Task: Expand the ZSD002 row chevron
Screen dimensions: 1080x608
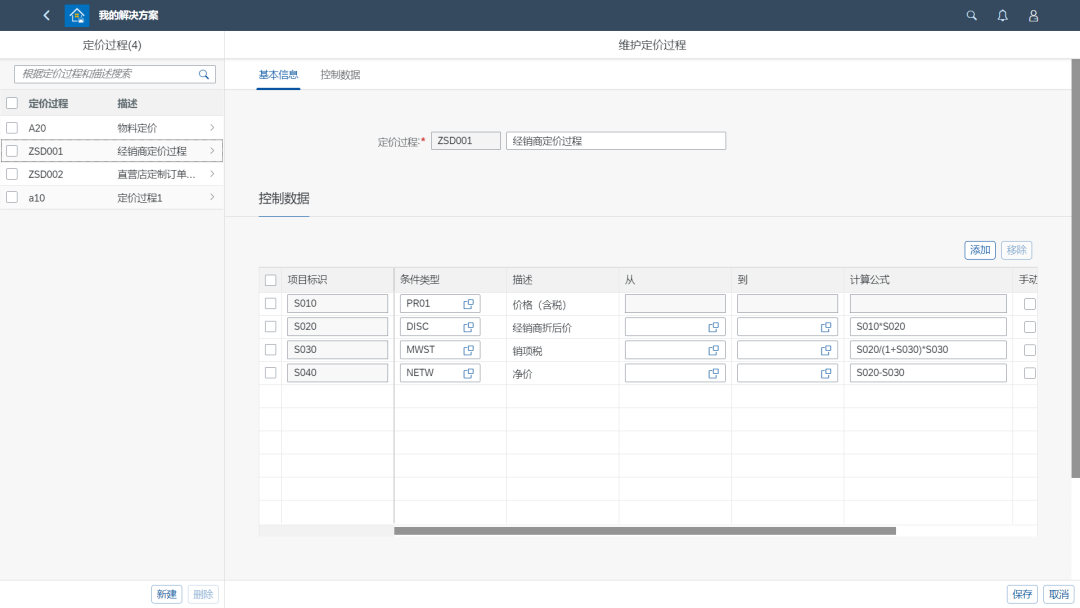Action: click(x=212, y=174)
